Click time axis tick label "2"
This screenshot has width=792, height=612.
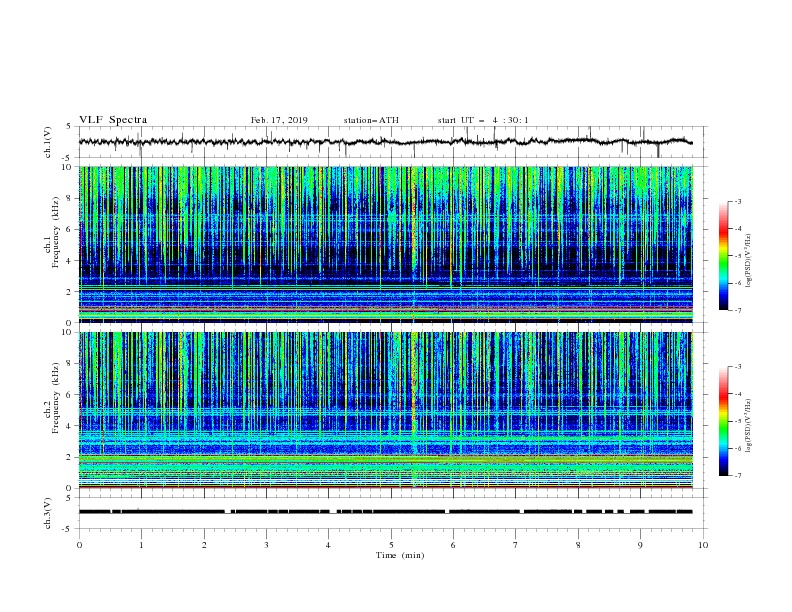(204, 545)
